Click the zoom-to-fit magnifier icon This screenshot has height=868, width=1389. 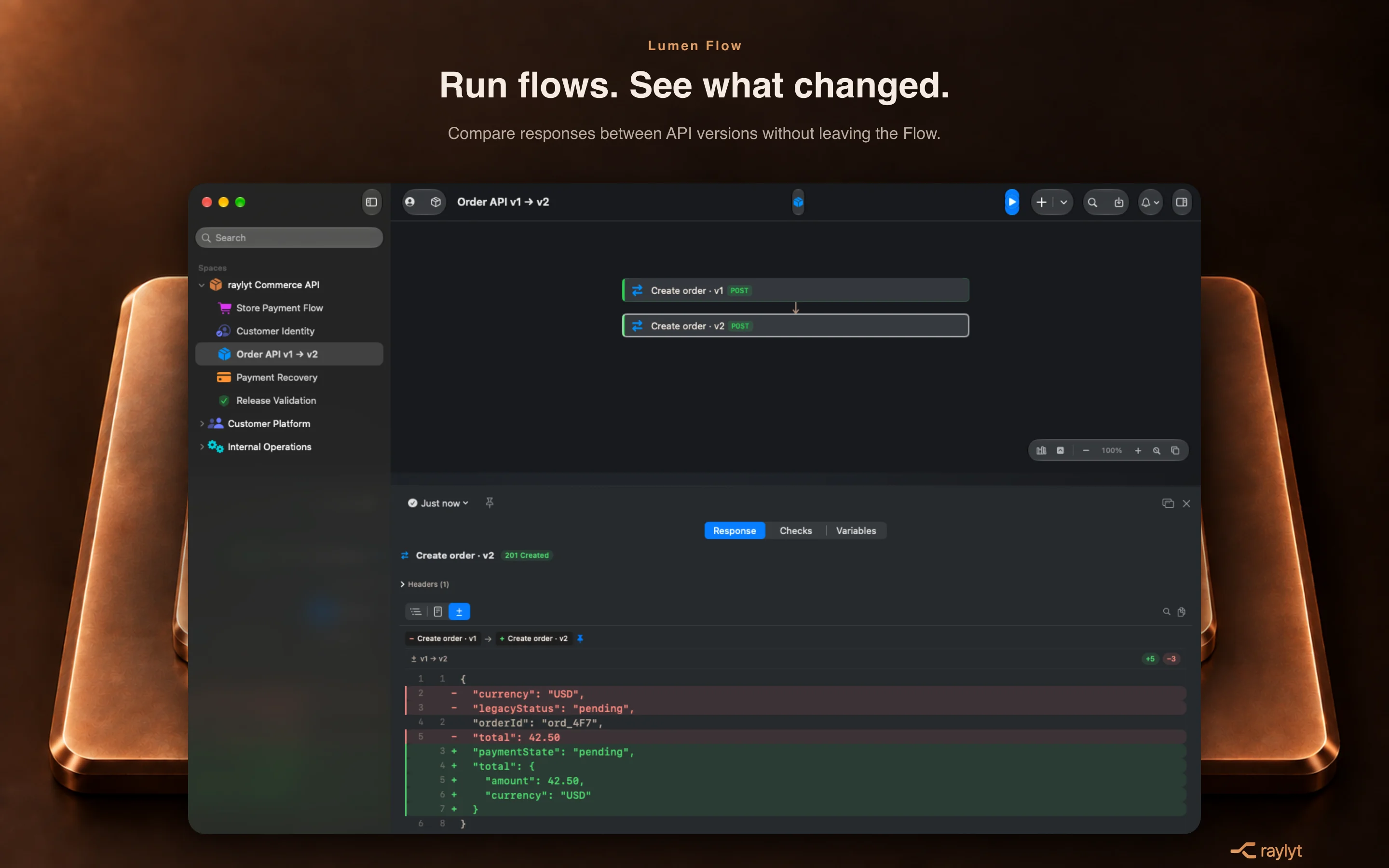(1157, 451)
